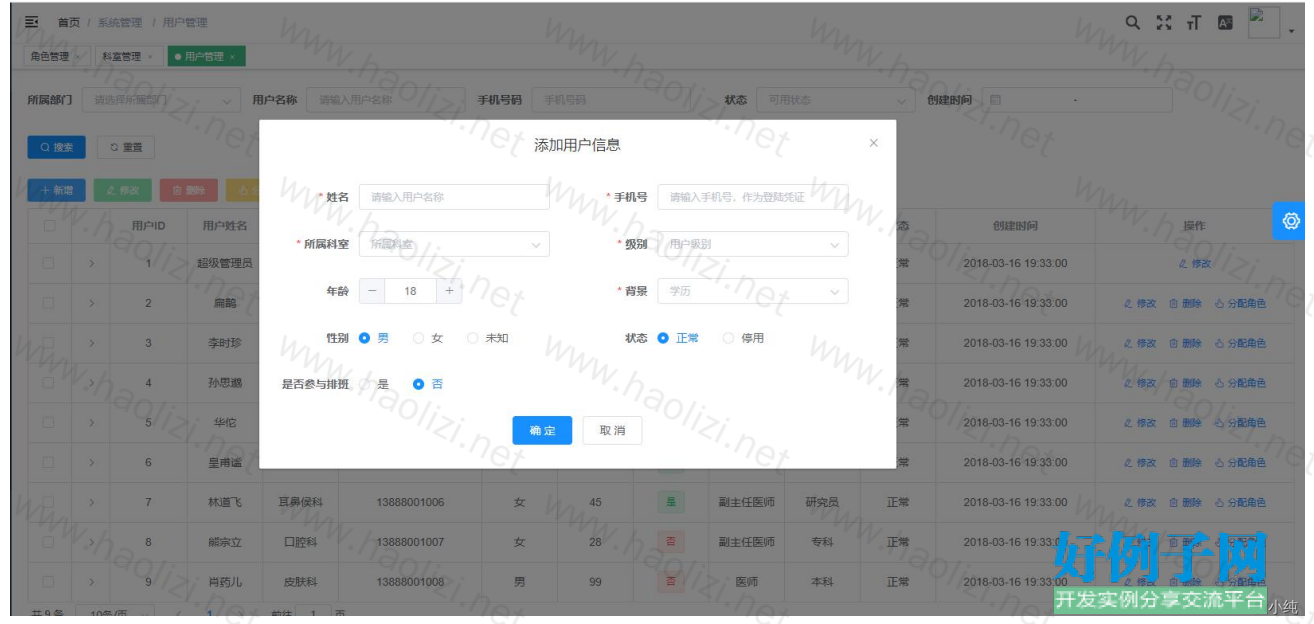This screenshot has width=1314, height=624.
Task: Open the 所属科室 dropdown in dialog
Action: (x=454, y=244)
